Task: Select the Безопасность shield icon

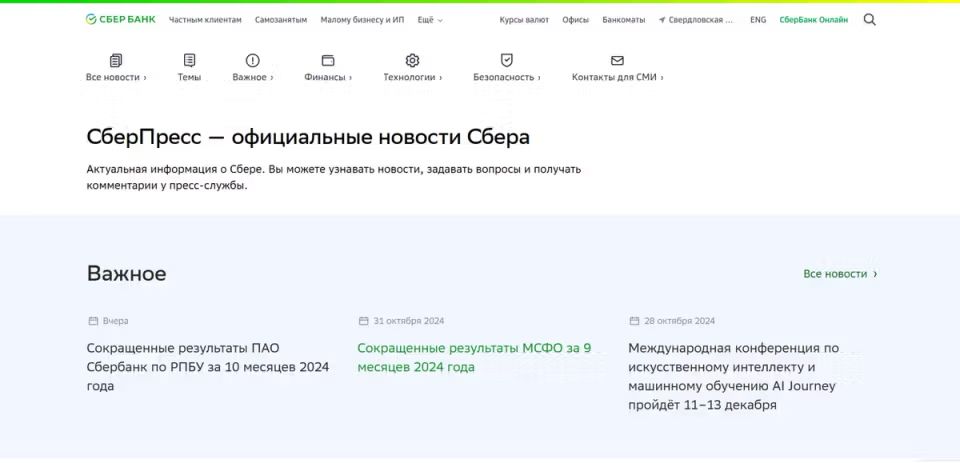Action: click(x=507, y=60)
